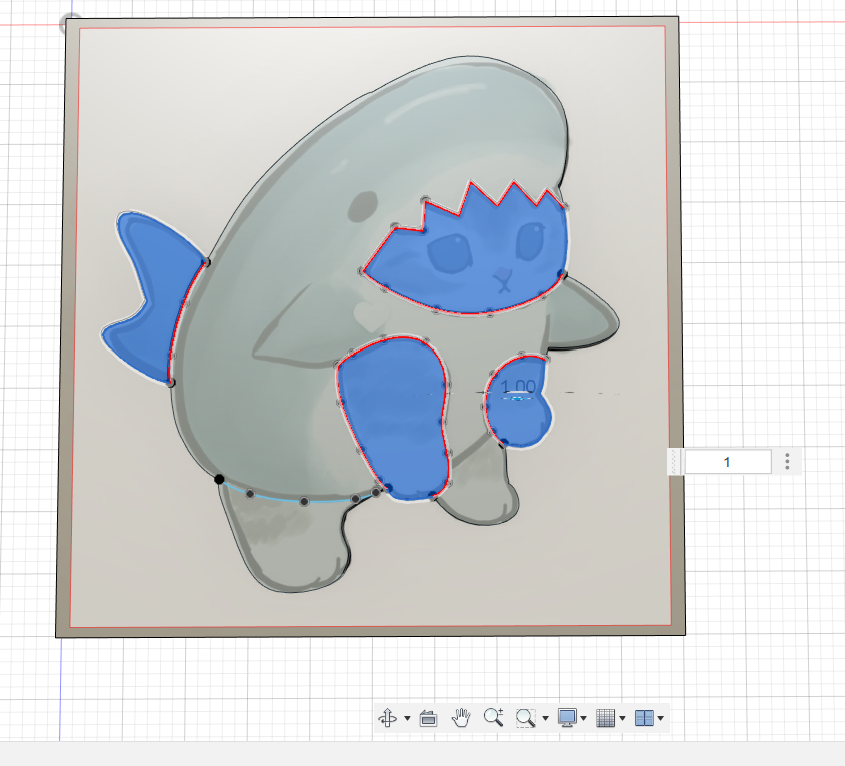Click the Viewports layout icon
The image size is (845, 766).
click(645, 718)
